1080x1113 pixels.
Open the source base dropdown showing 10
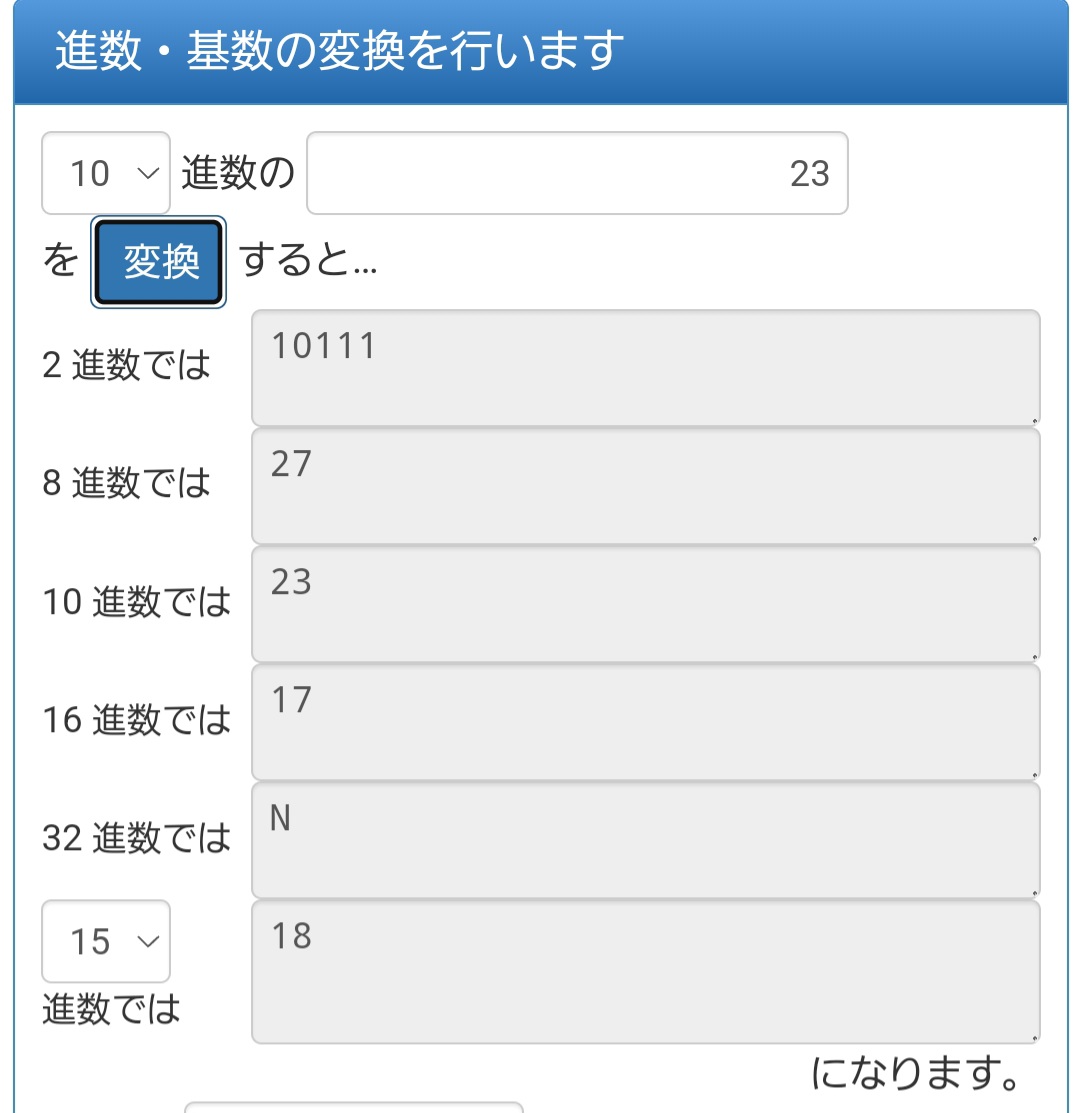106,173
